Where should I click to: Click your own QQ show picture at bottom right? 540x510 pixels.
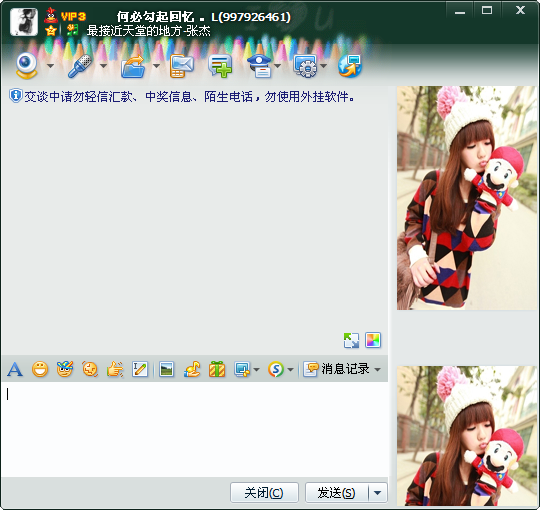click(467, 436)
